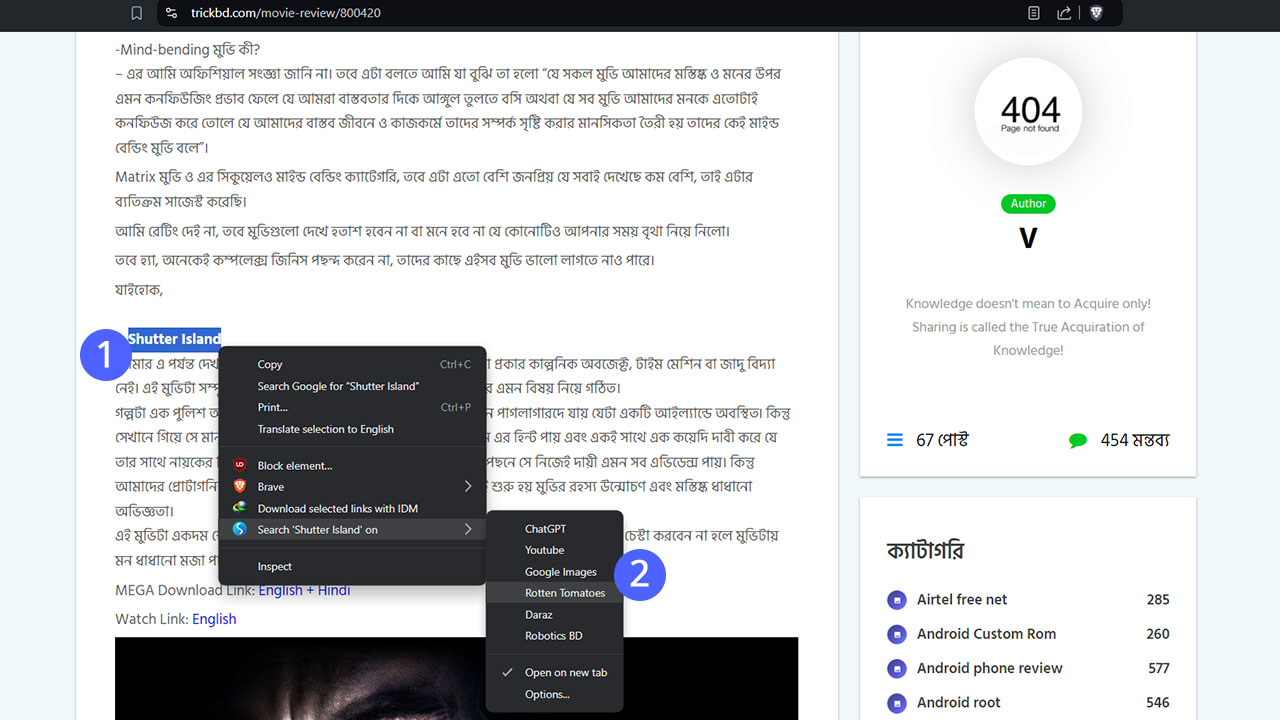Toggle the Open on new tab option
Viewport: 1280px width, 720px height.
(565, 673)
